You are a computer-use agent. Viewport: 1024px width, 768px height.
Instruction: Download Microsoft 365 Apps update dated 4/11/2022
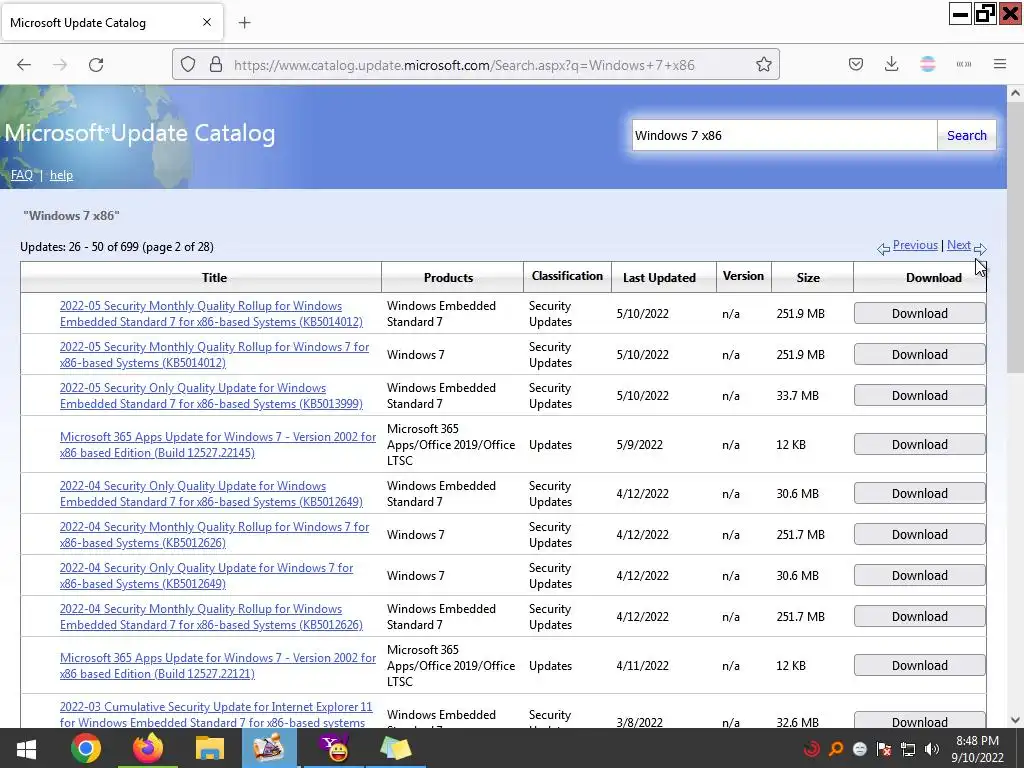920,665
